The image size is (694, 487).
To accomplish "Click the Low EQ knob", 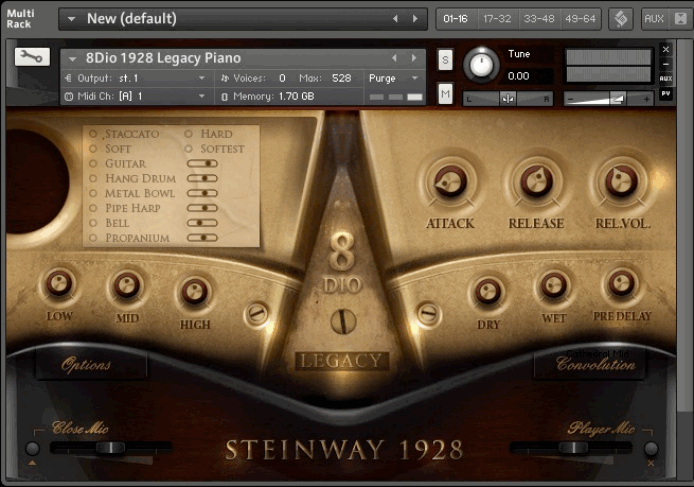I will [x=59, y=283].
